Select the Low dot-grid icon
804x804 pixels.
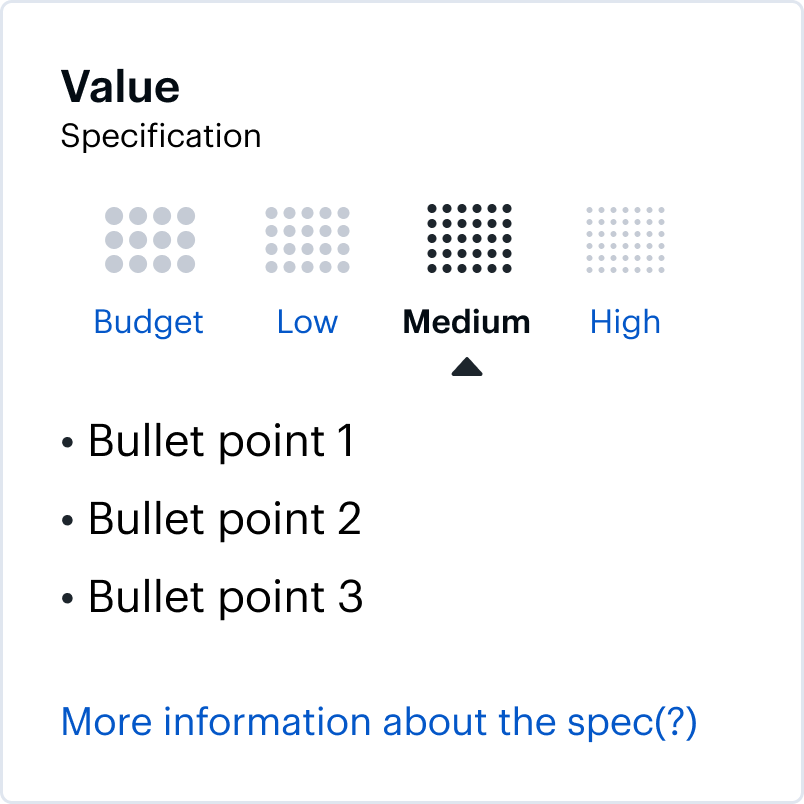(x=307, y=240)
